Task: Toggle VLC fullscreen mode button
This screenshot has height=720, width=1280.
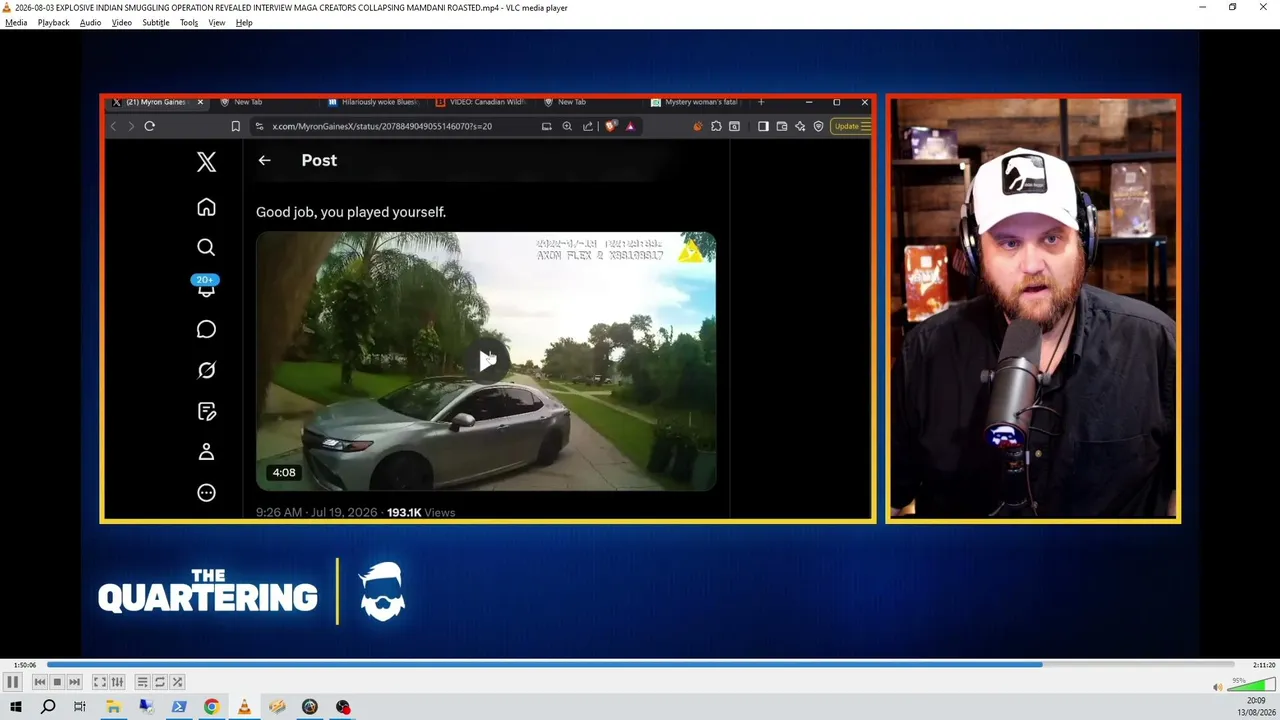Action: pos(100,682)
